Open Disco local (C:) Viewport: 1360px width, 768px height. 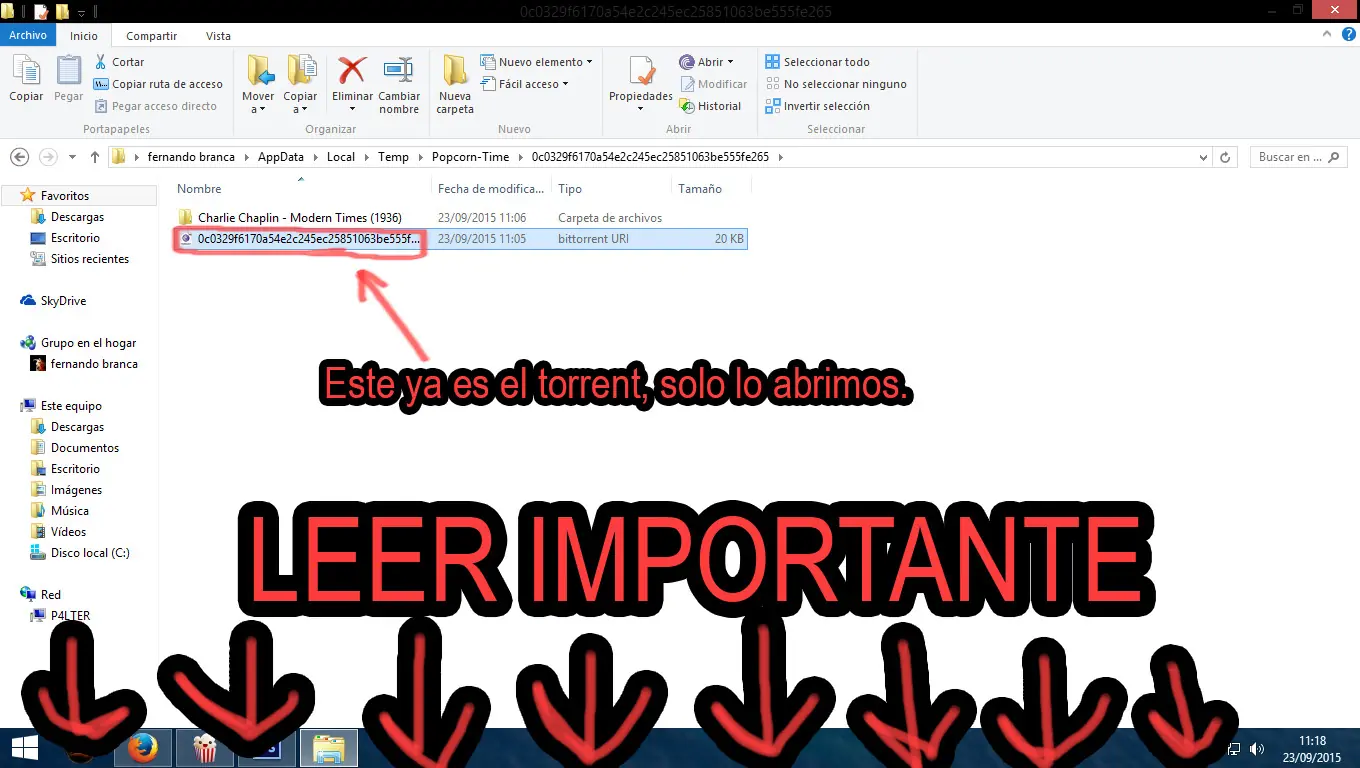(x=90, y=553)
